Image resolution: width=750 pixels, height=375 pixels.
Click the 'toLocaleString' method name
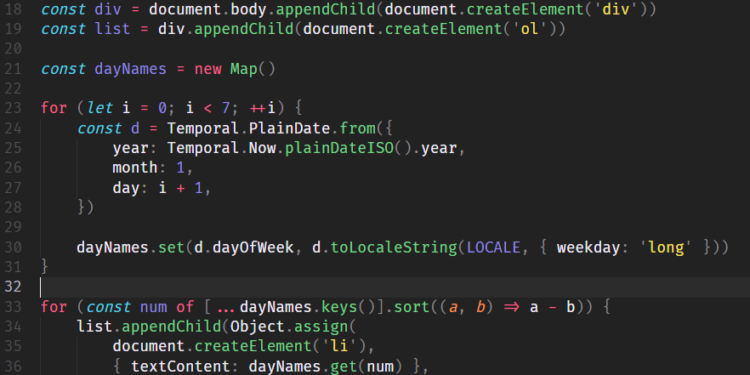(x=394, y=247)
